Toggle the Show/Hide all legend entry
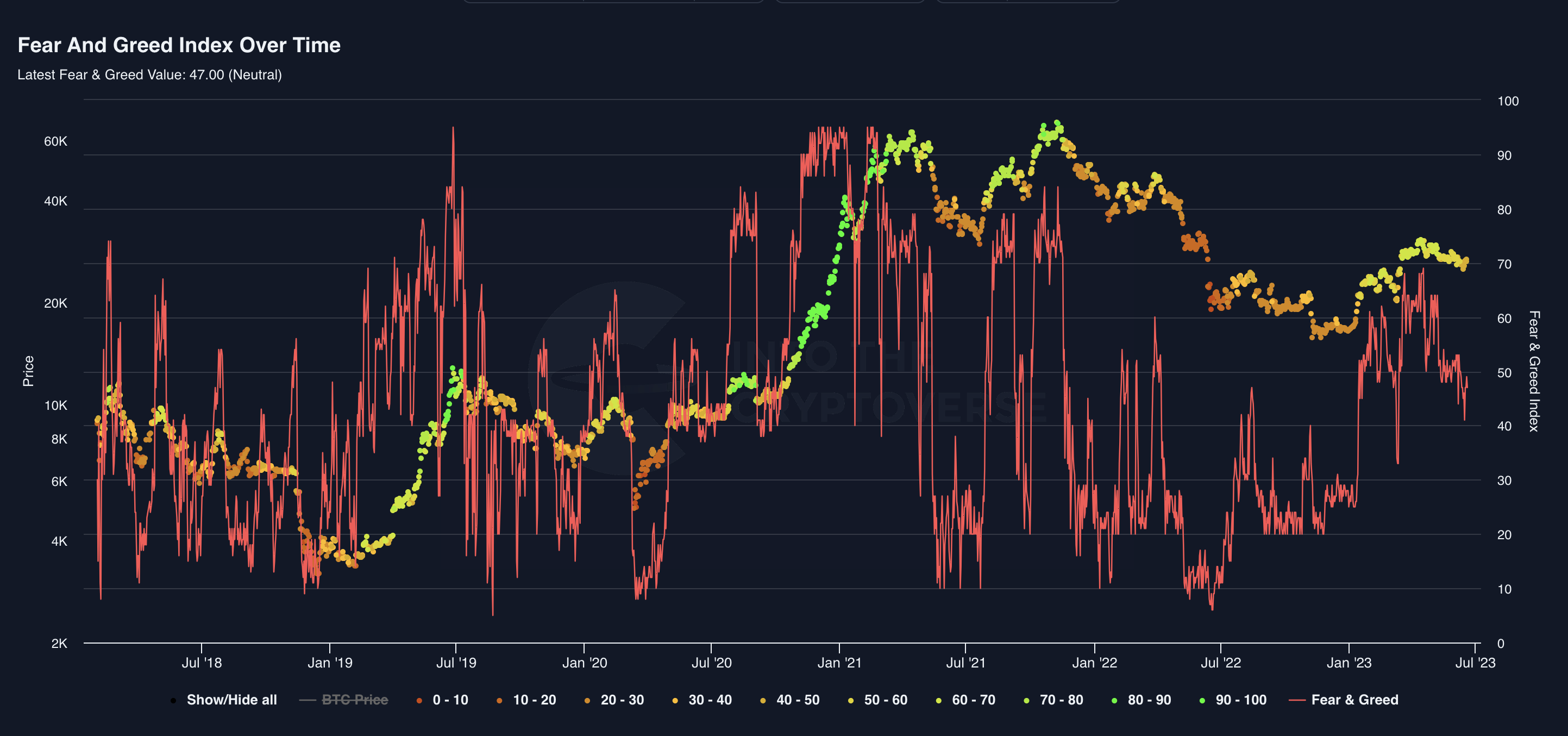1568x736 pixels. (x=231, y=700)
